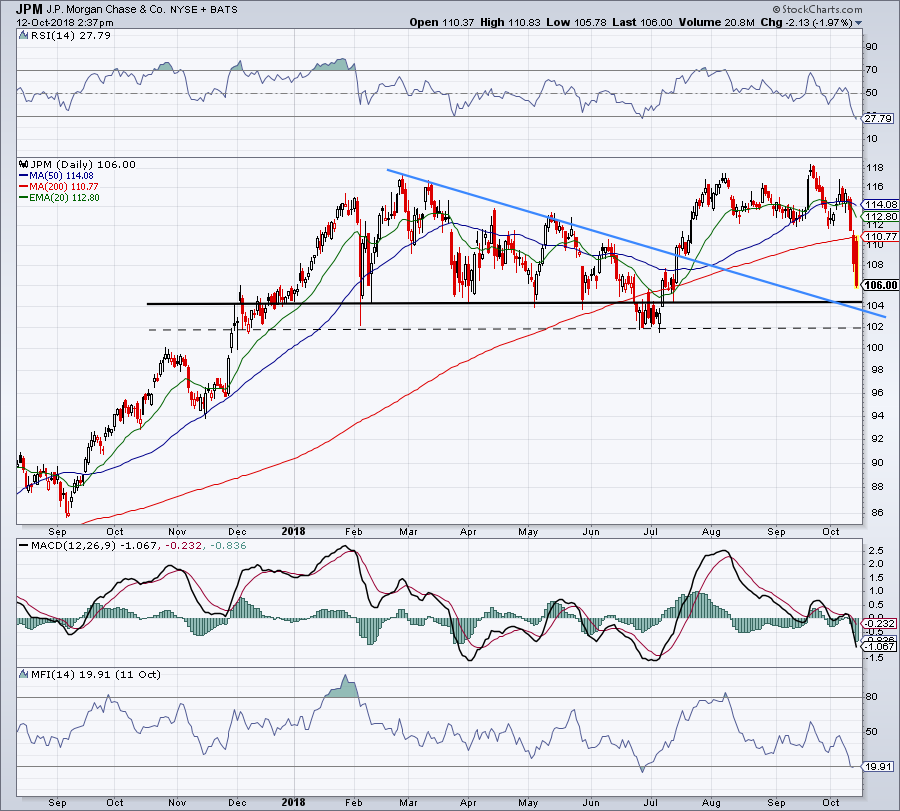Click the 2.5 label on MACD axis
The width and height of the screenshot is (900, 811).
(876, 550)
